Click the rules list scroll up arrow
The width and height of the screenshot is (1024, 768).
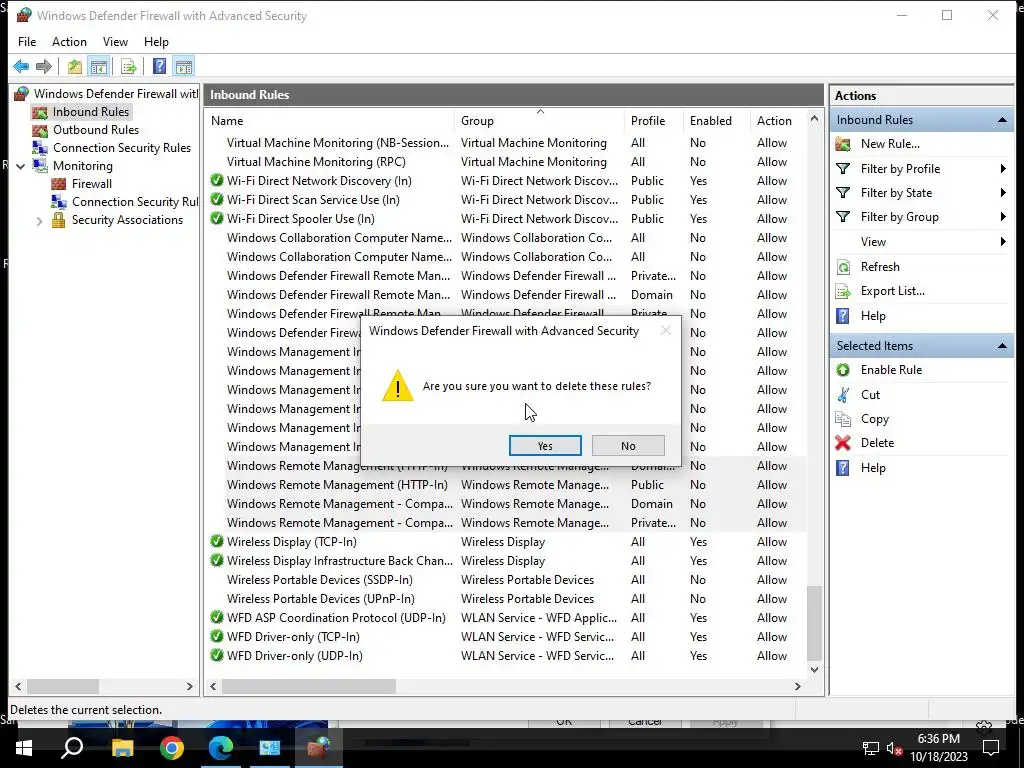(814, 119)
